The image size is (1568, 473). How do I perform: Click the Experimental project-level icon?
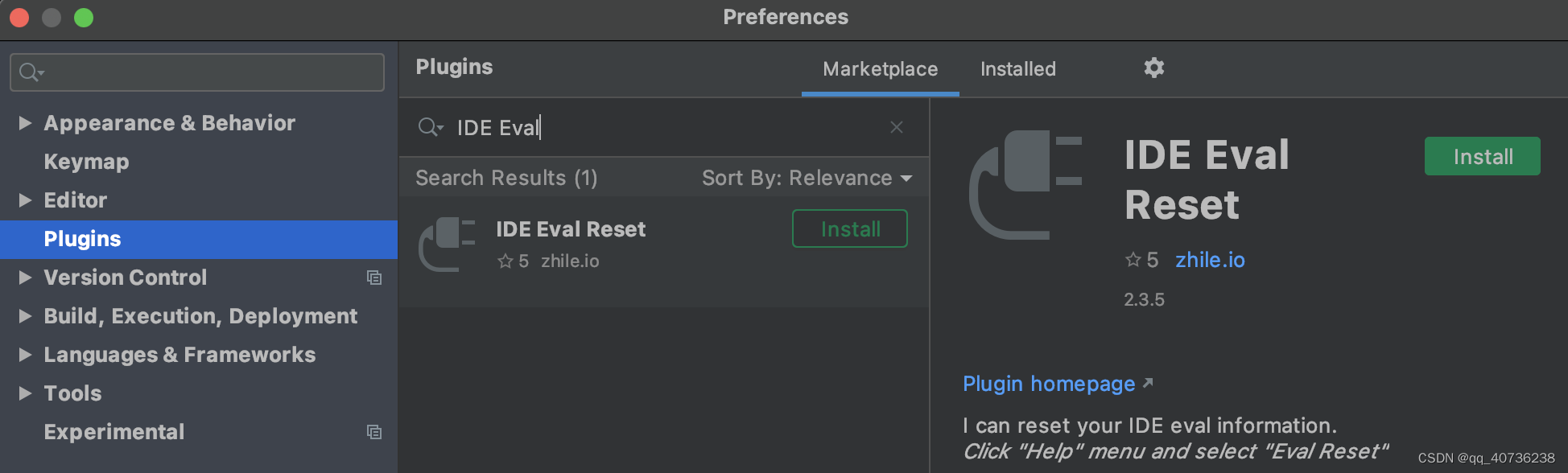374,432
